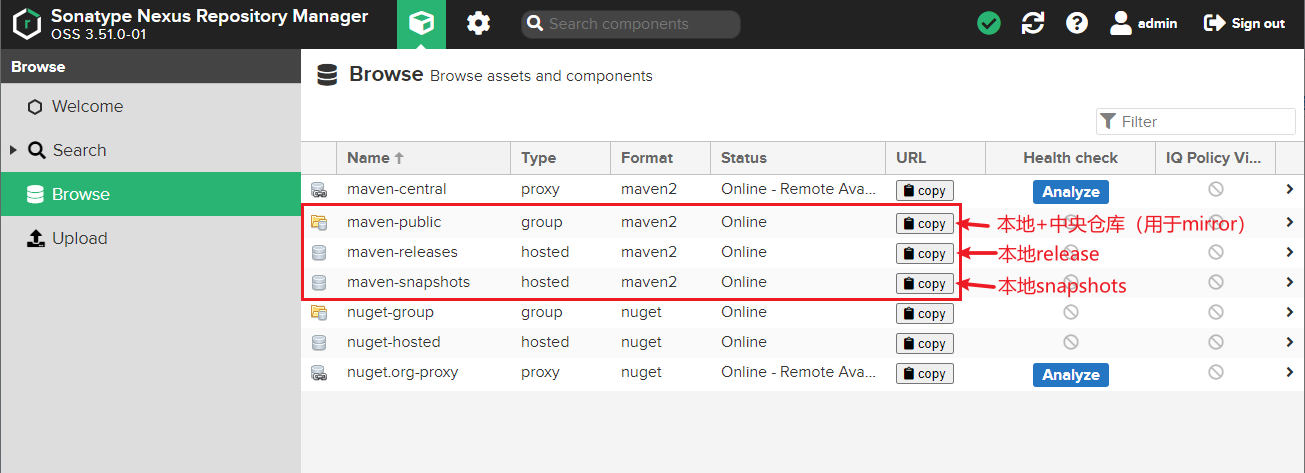
Task: Open nuget.org-proxy row chevron arrow
Action: pos(1289,373)
